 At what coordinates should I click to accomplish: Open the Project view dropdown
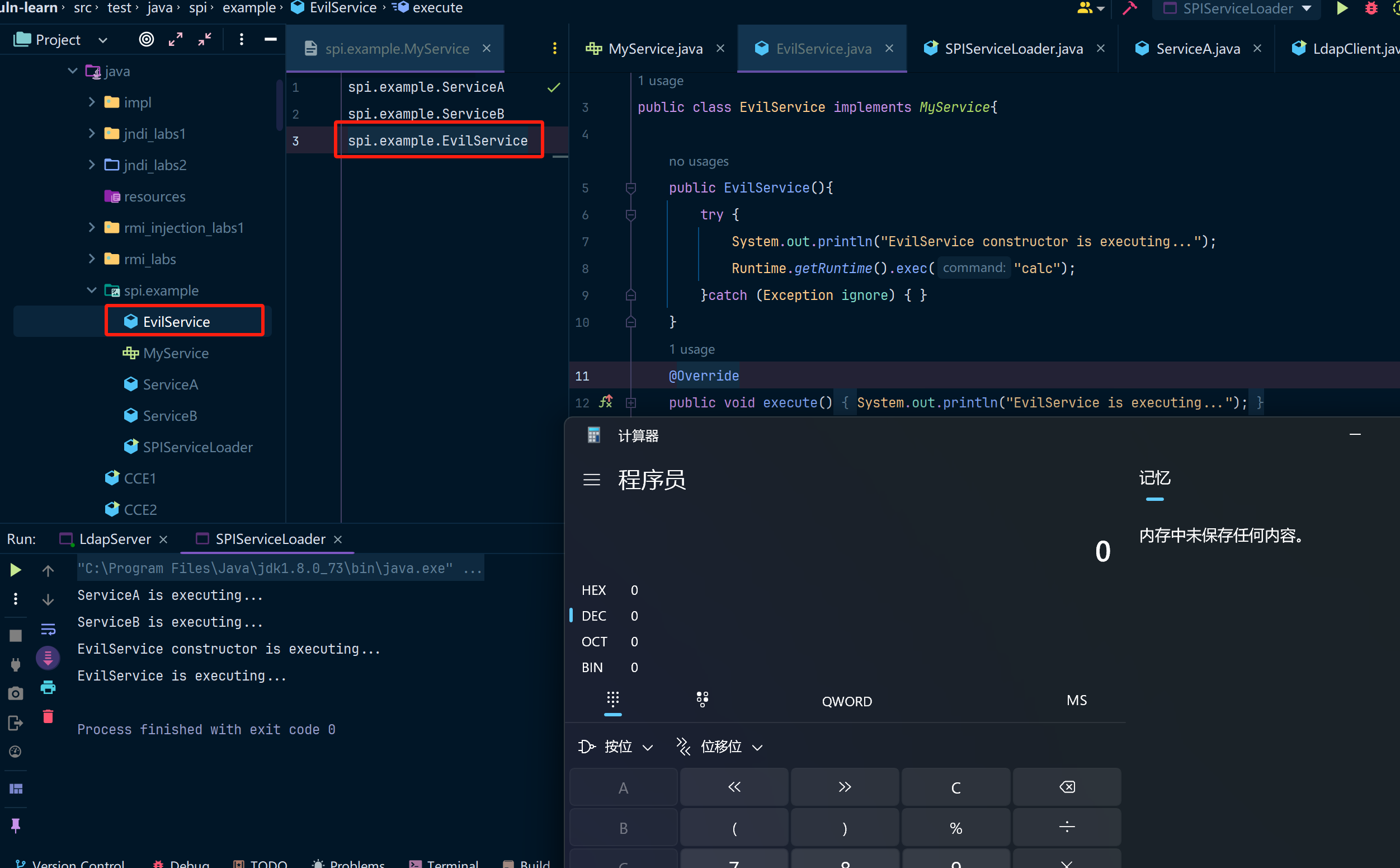tap(103, 40)
